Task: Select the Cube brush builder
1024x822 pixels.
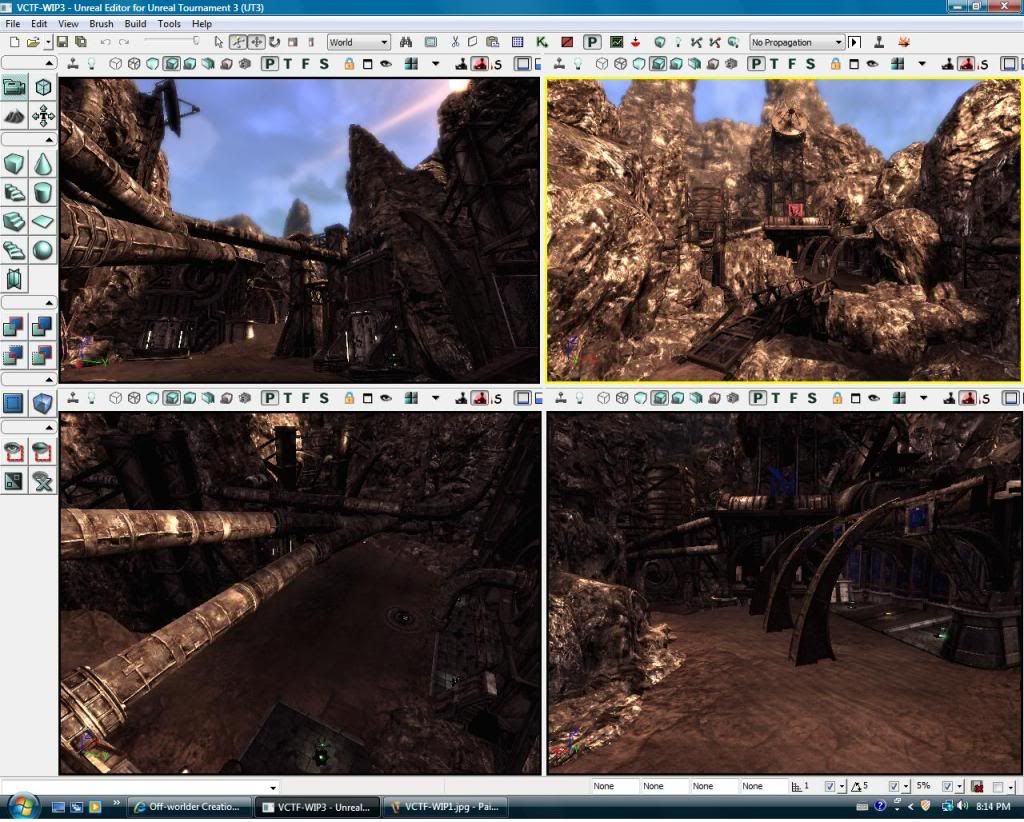Action: [14, 164]
